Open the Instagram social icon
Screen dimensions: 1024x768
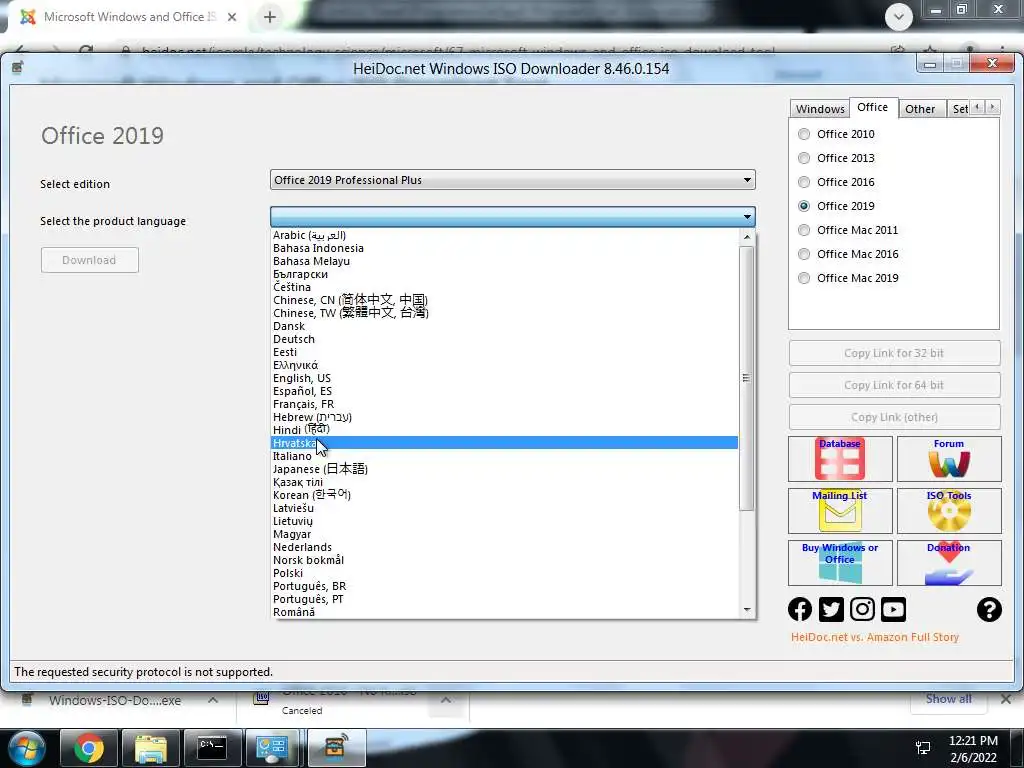862,609
